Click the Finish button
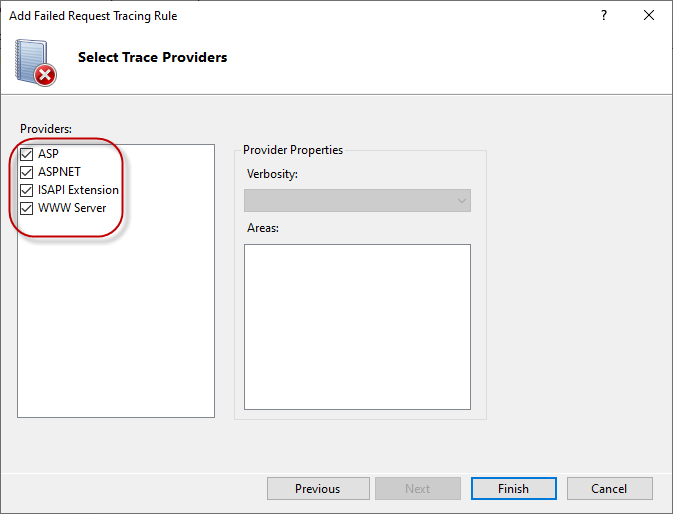 point(513,489)
